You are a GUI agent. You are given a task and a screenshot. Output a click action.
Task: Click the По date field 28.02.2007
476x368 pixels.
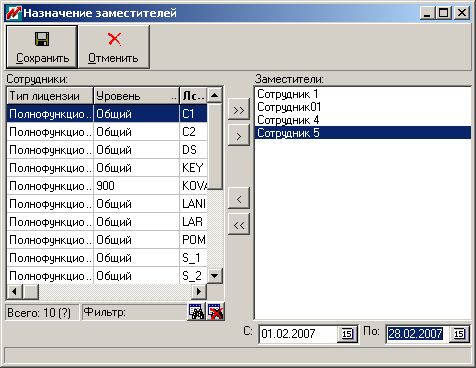point(416,334)
